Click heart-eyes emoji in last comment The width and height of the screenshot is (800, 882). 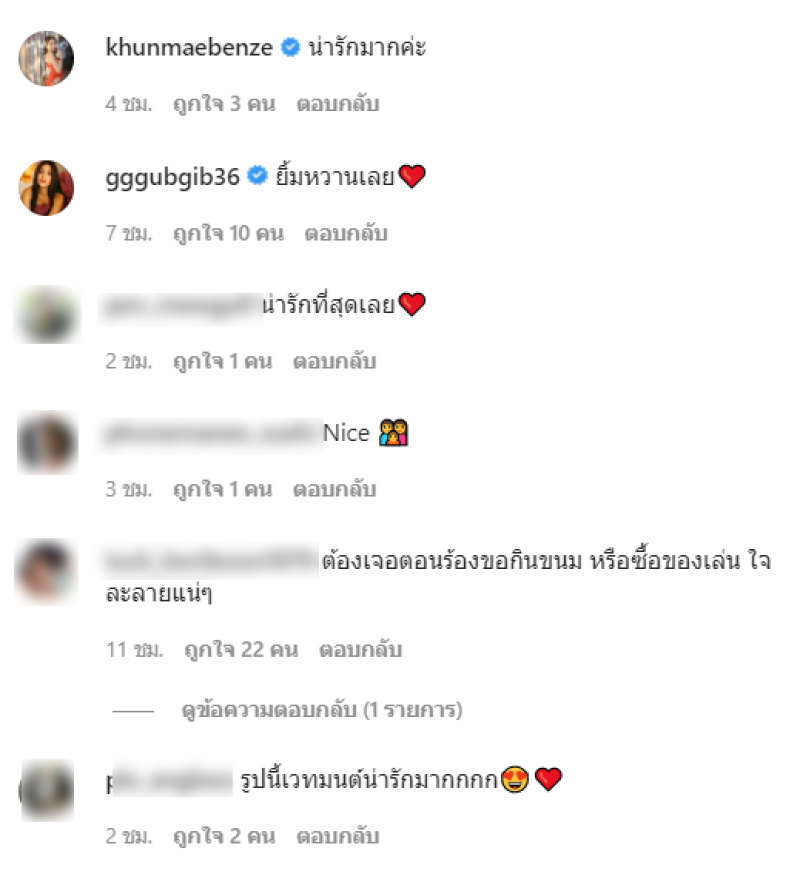pos(515,780)
